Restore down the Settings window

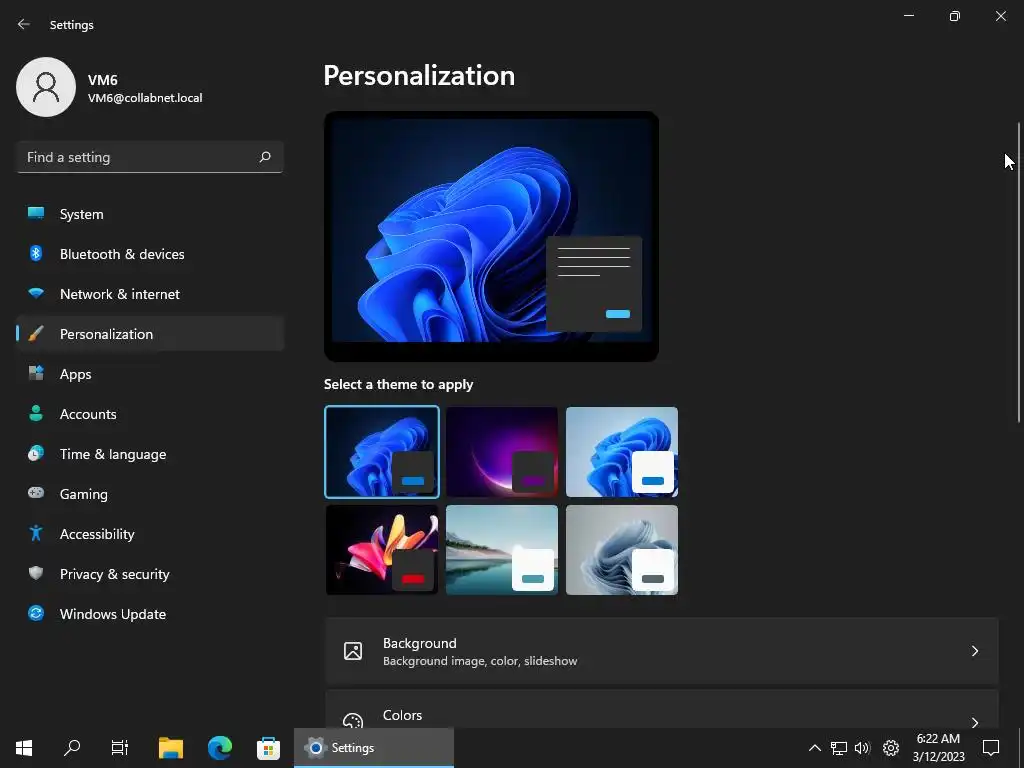pos(955,16)
